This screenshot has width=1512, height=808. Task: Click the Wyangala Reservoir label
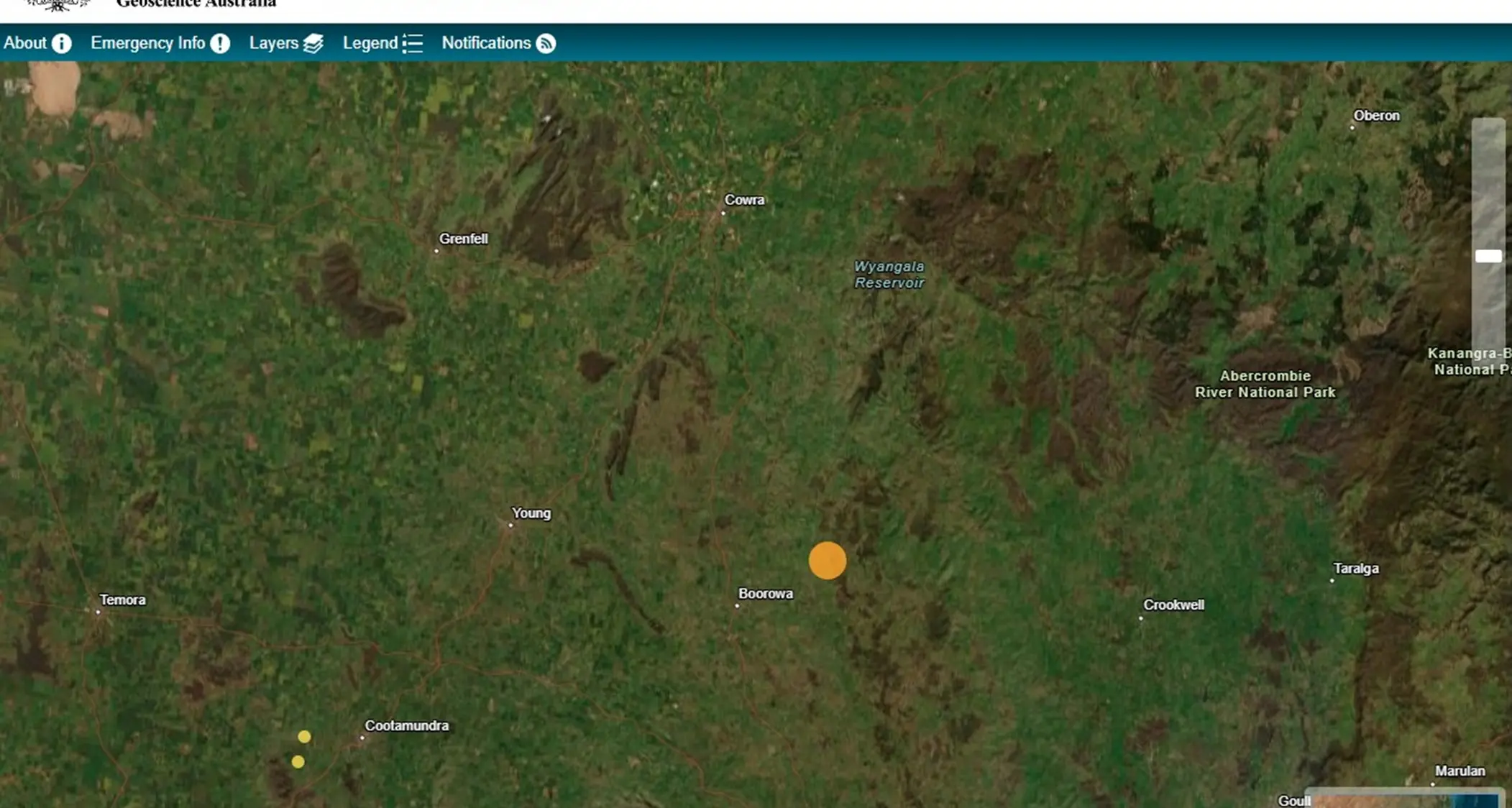point(889,275)
